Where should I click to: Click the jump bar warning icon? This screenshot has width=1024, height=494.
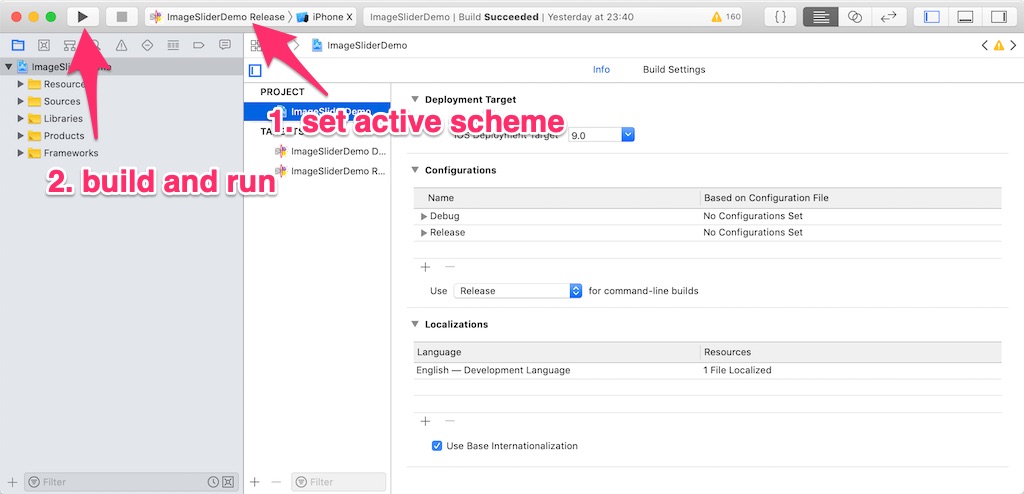pyautogui.click(x=999, y=45)
